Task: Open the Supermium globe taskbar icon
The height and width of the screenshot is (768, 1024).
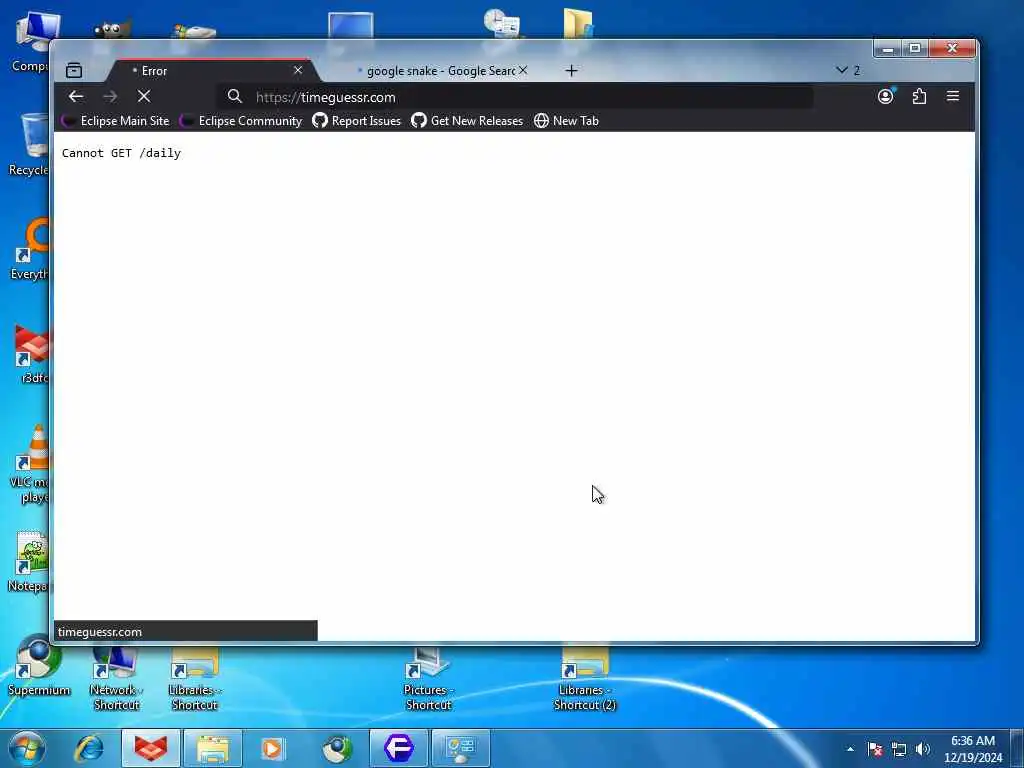Action: coord(338,748)
